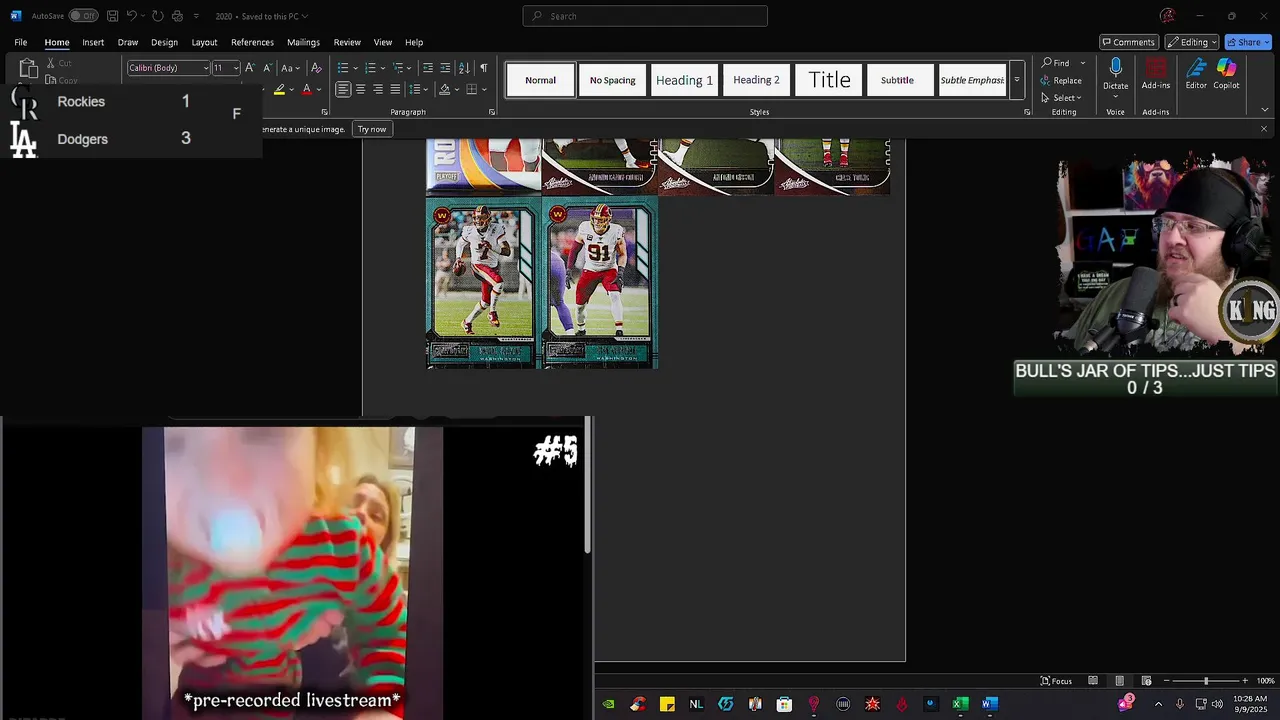Switch to the Insert tab
This screenshot has height=720, width=1280.
pyautogui.click(x=93, y=42)
